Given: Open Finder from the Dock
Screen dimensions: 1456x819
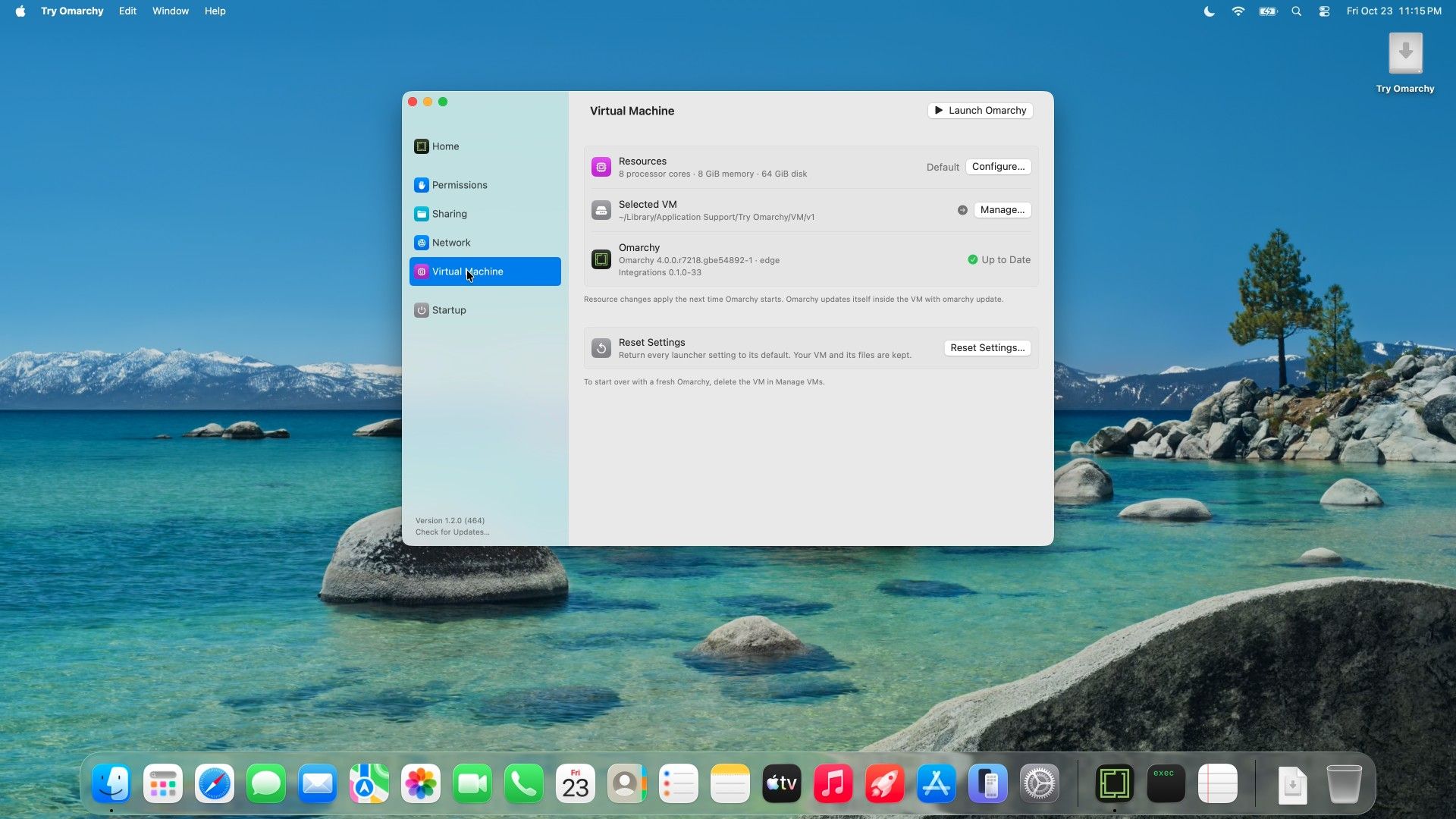Looking at the screenshot, I should click(x=111, y=783).
